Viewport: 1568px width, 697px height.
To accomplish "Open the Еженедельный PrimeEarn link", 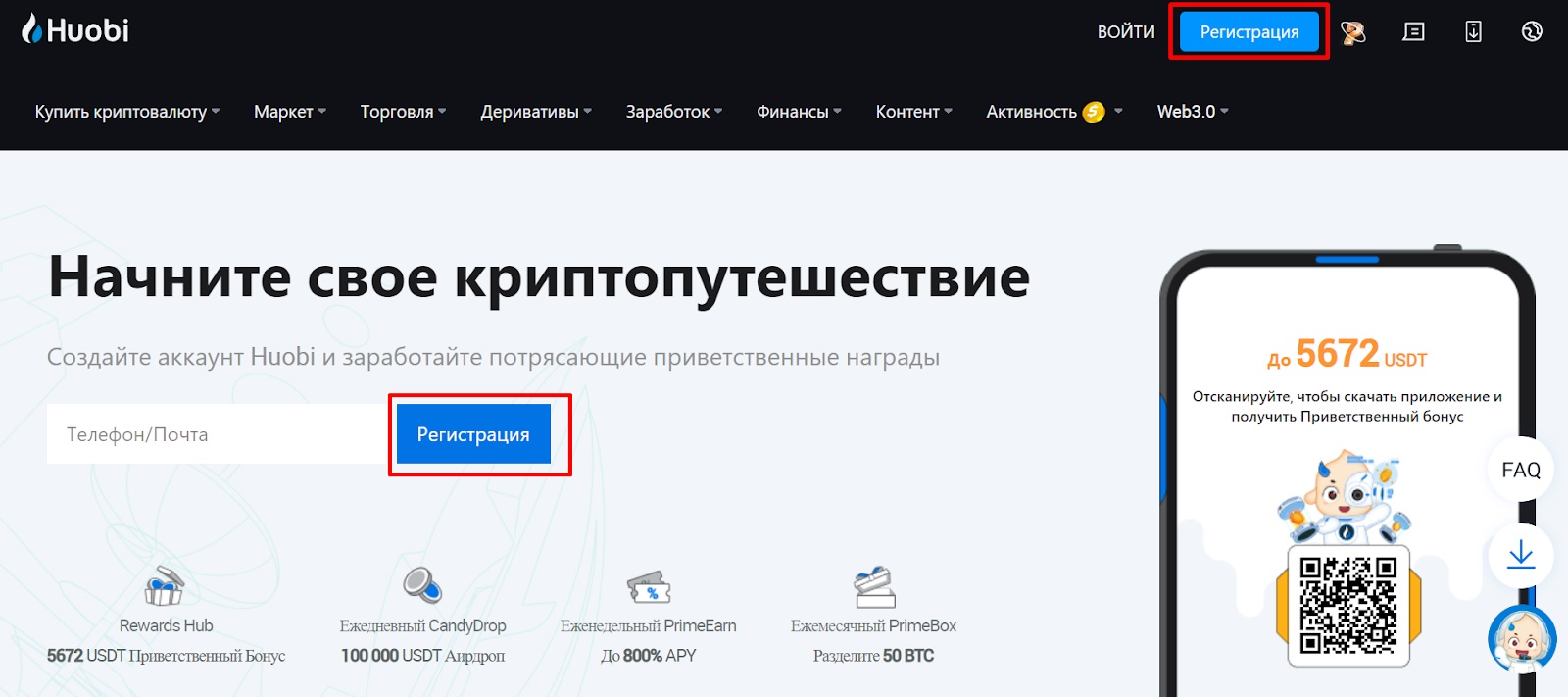I will click(648, 625).
